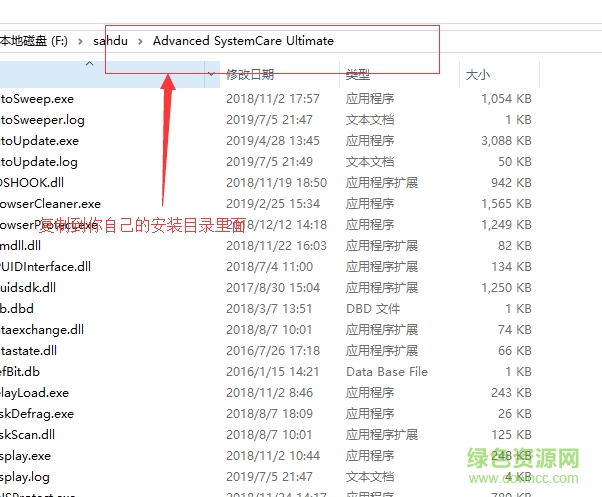This screenshot has width=602, height=497.
Task: Click date 2018/11/2 8:46
Action: pyautogui.click(x=270, y=393)
